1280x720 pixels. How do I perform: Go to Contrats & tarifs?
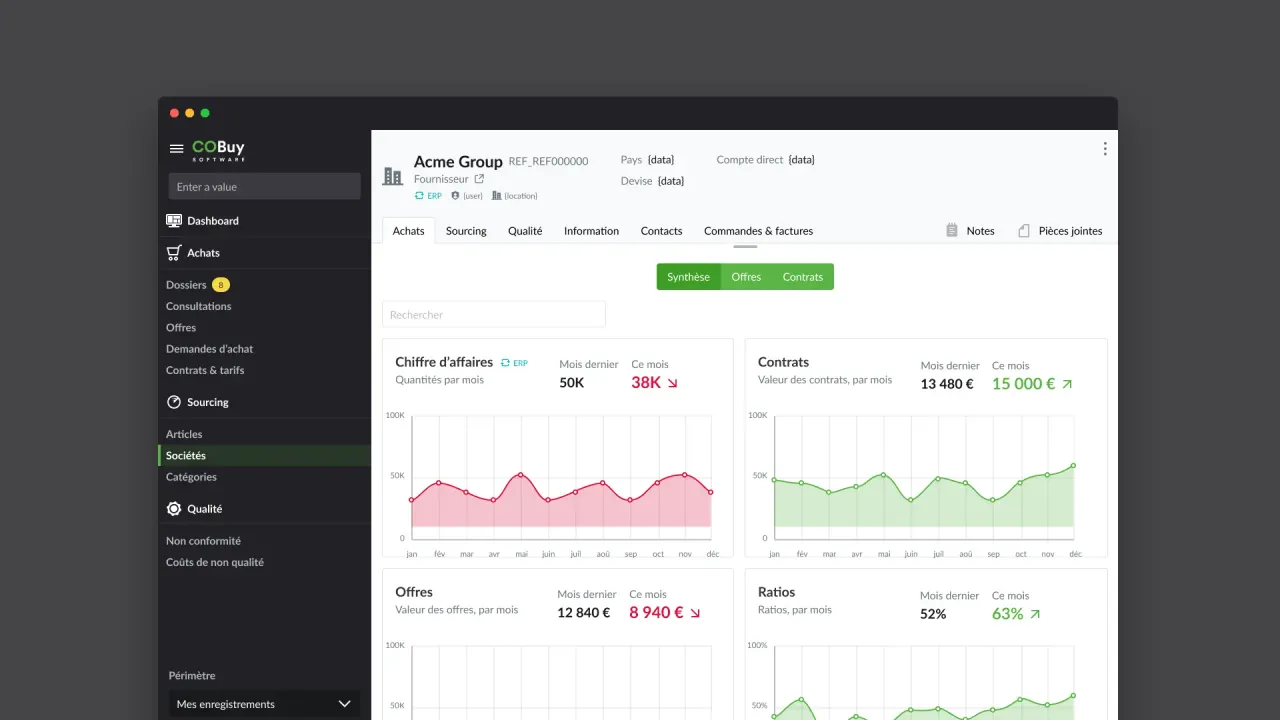click(205, 370)
